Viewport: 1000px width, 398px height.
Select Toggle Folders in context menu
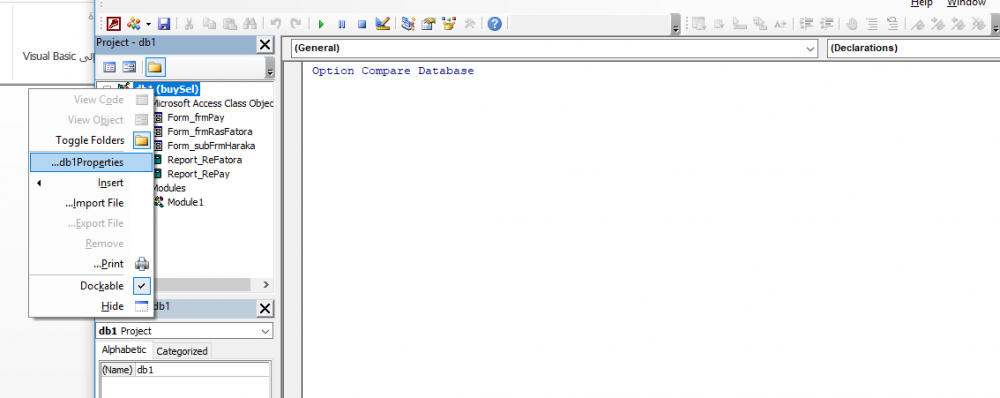(x=91, y=140)
